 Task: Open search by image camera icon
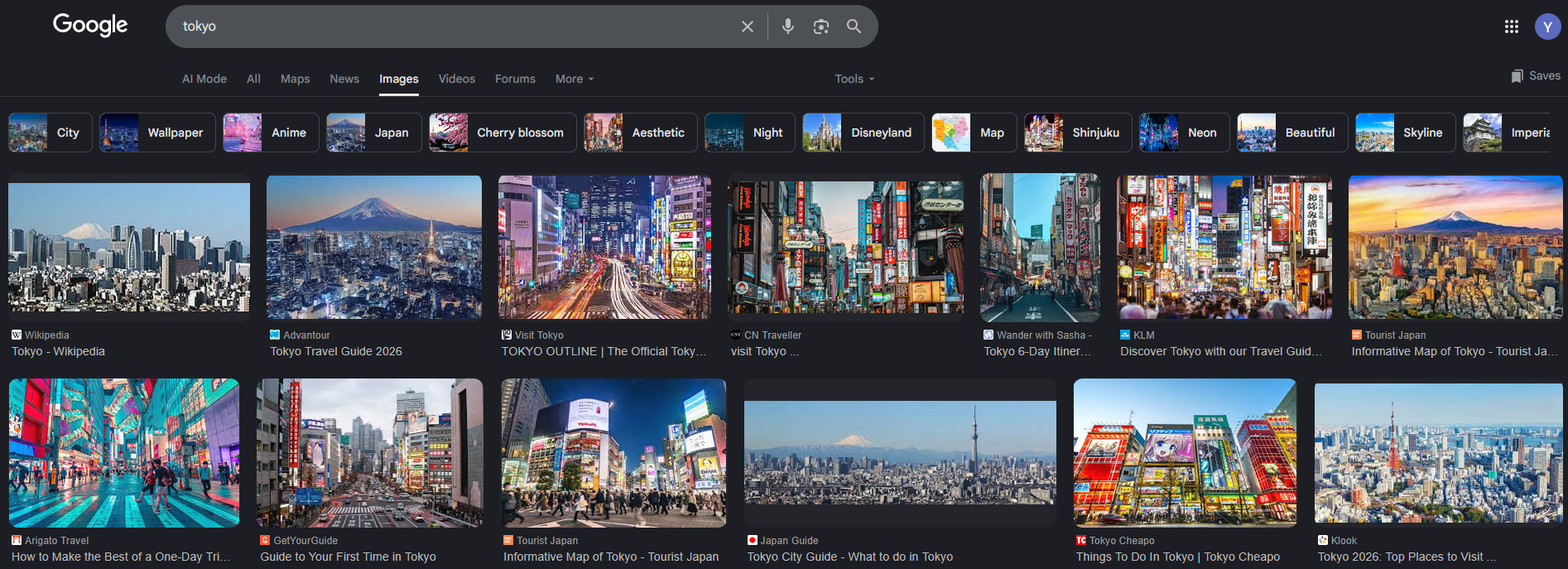point(821,27)
